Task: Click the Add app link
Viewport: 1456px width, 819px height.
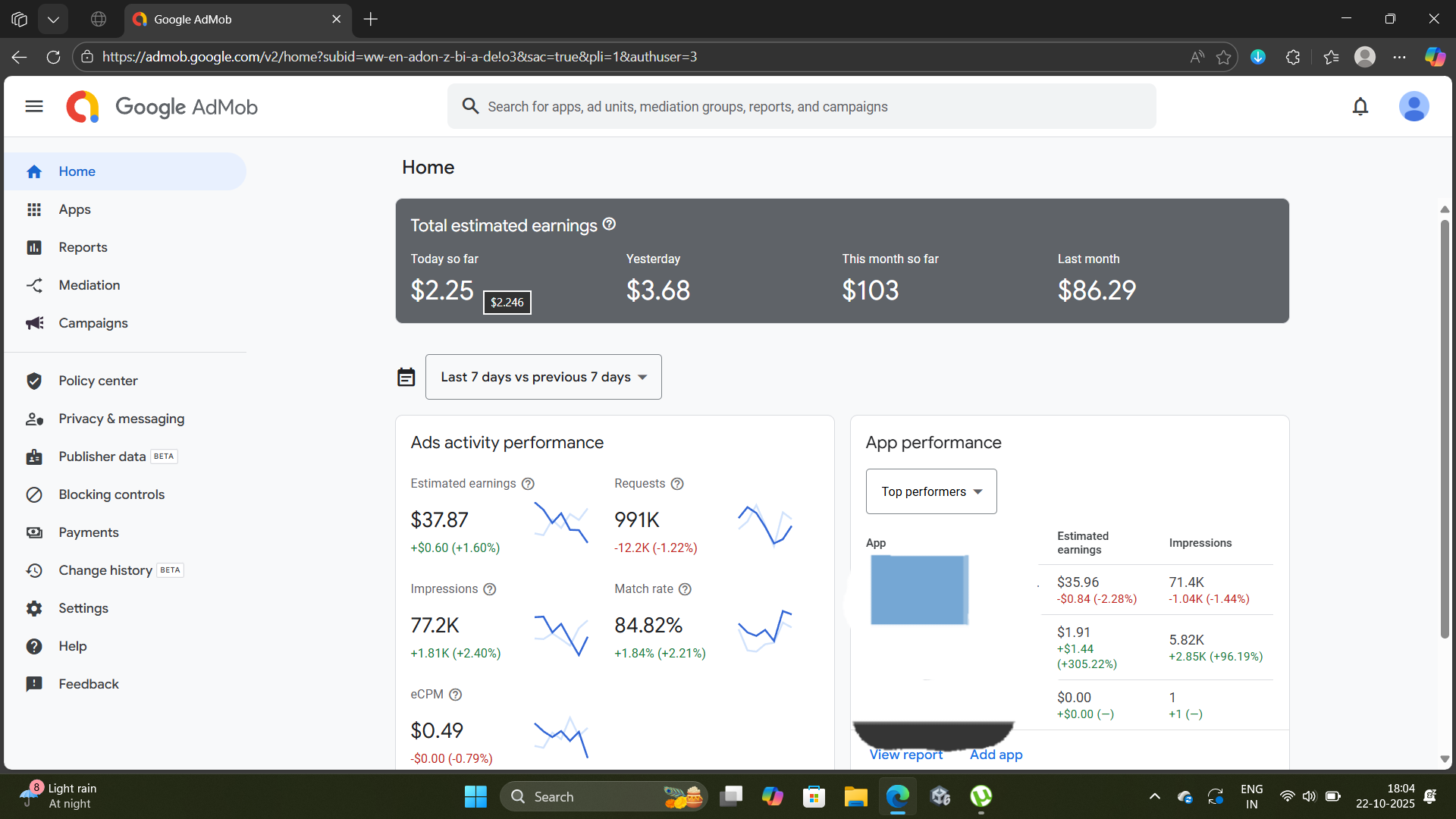Action: tap(996, 755)
